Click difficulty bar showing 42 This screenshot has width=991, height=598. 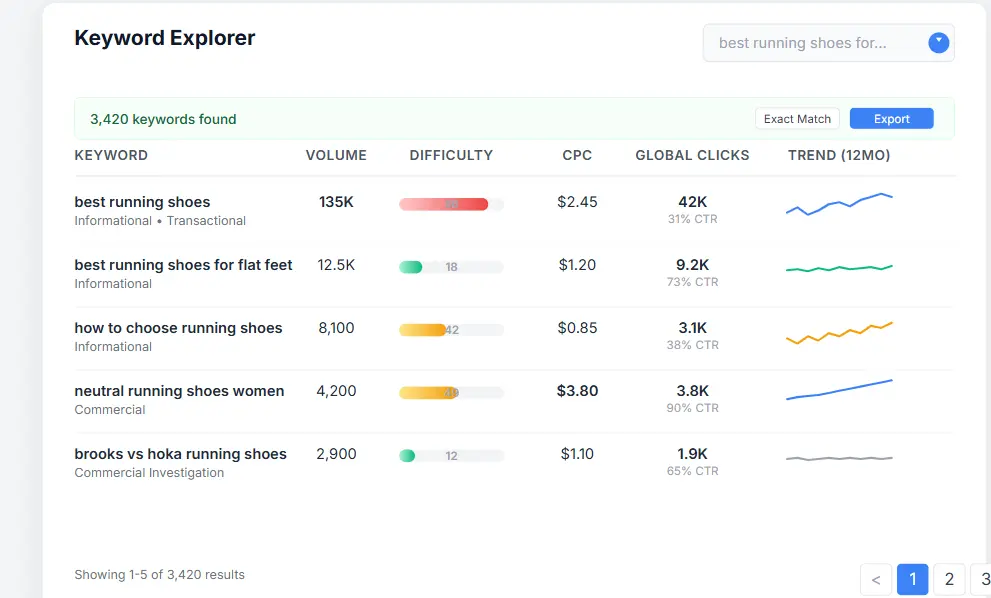click(451, 330)
